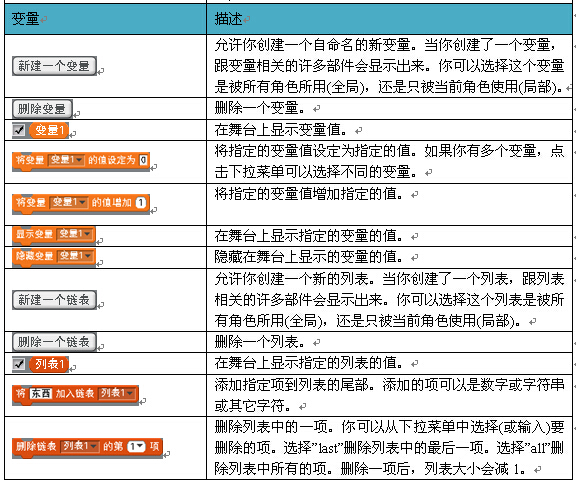Click the 东西 text field in 加入链表 block

40,393
